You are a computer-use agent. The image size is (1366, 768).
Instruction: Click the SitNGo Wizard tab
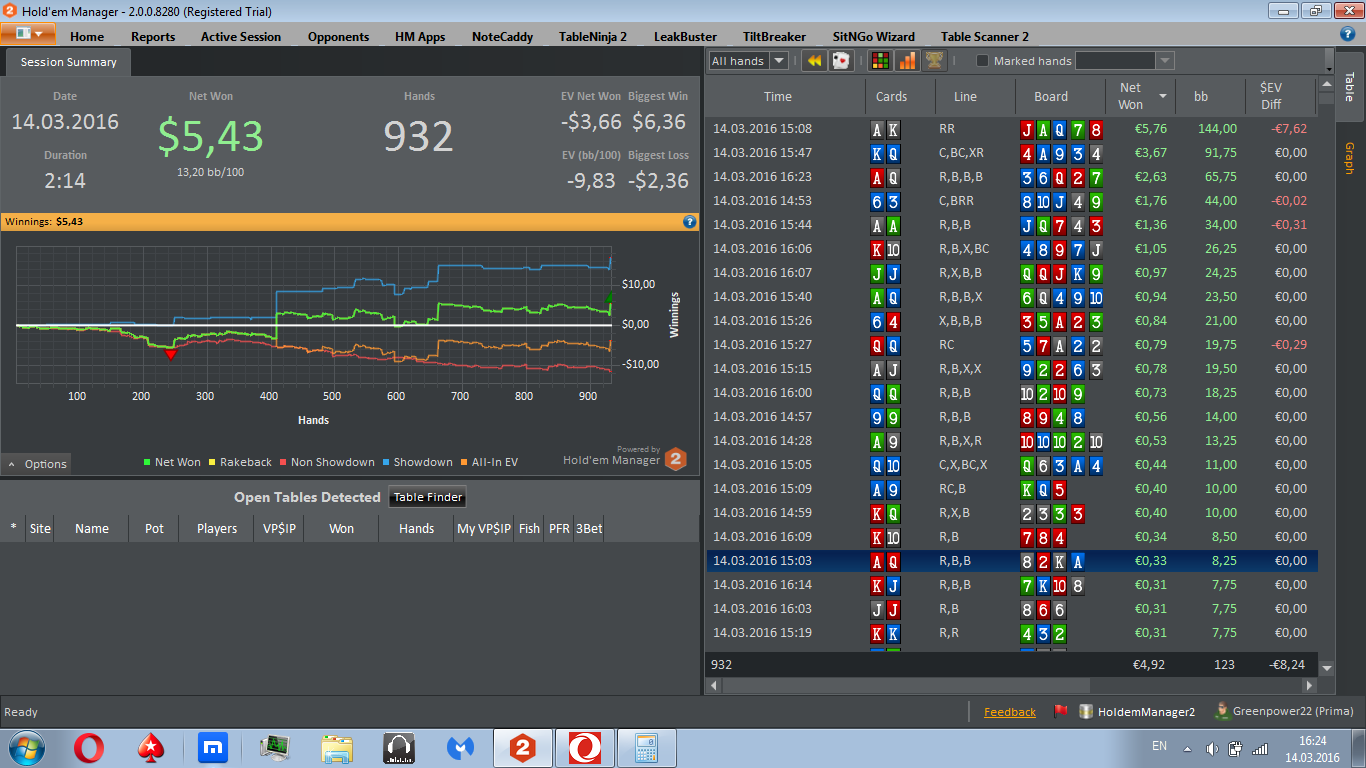tap(873, 36)
